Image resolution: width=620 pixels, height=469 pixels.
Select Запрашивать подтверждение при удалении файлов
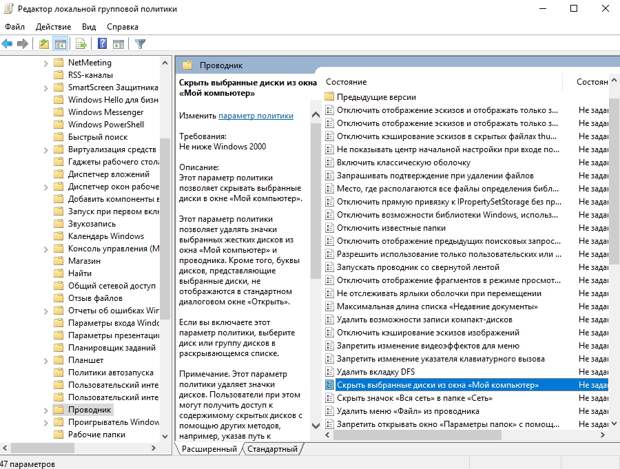tap(435, 176)
